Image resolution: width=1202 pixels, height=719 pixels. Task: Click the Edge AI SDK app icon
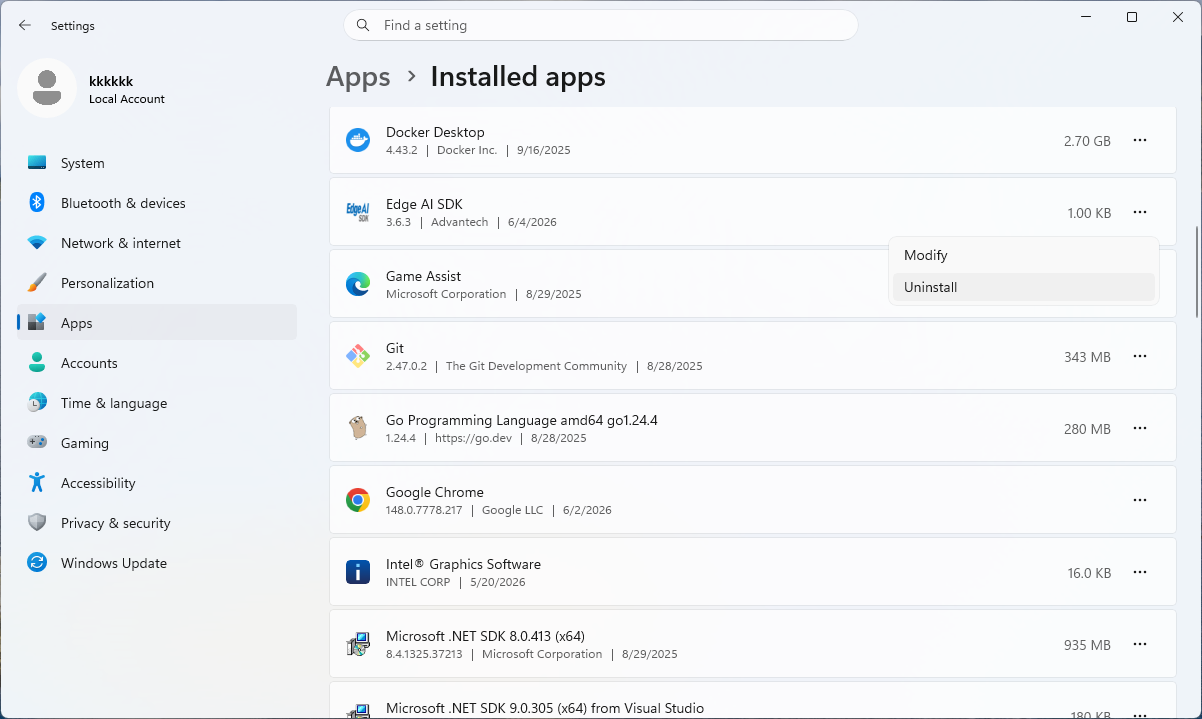pyautogui.click(x=358, y=212)
